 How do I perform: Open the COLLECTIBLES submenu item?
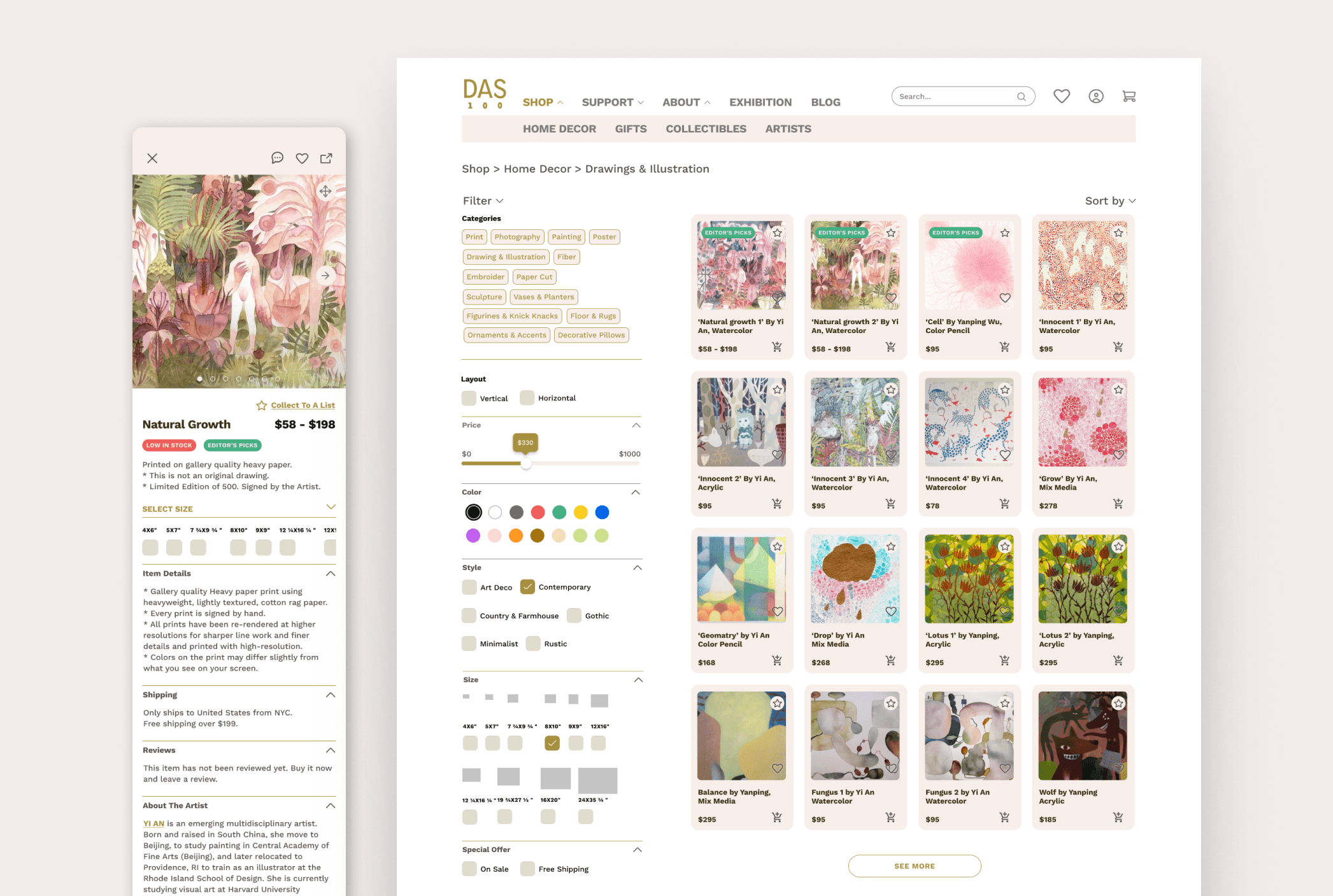[x=706, y=129]
